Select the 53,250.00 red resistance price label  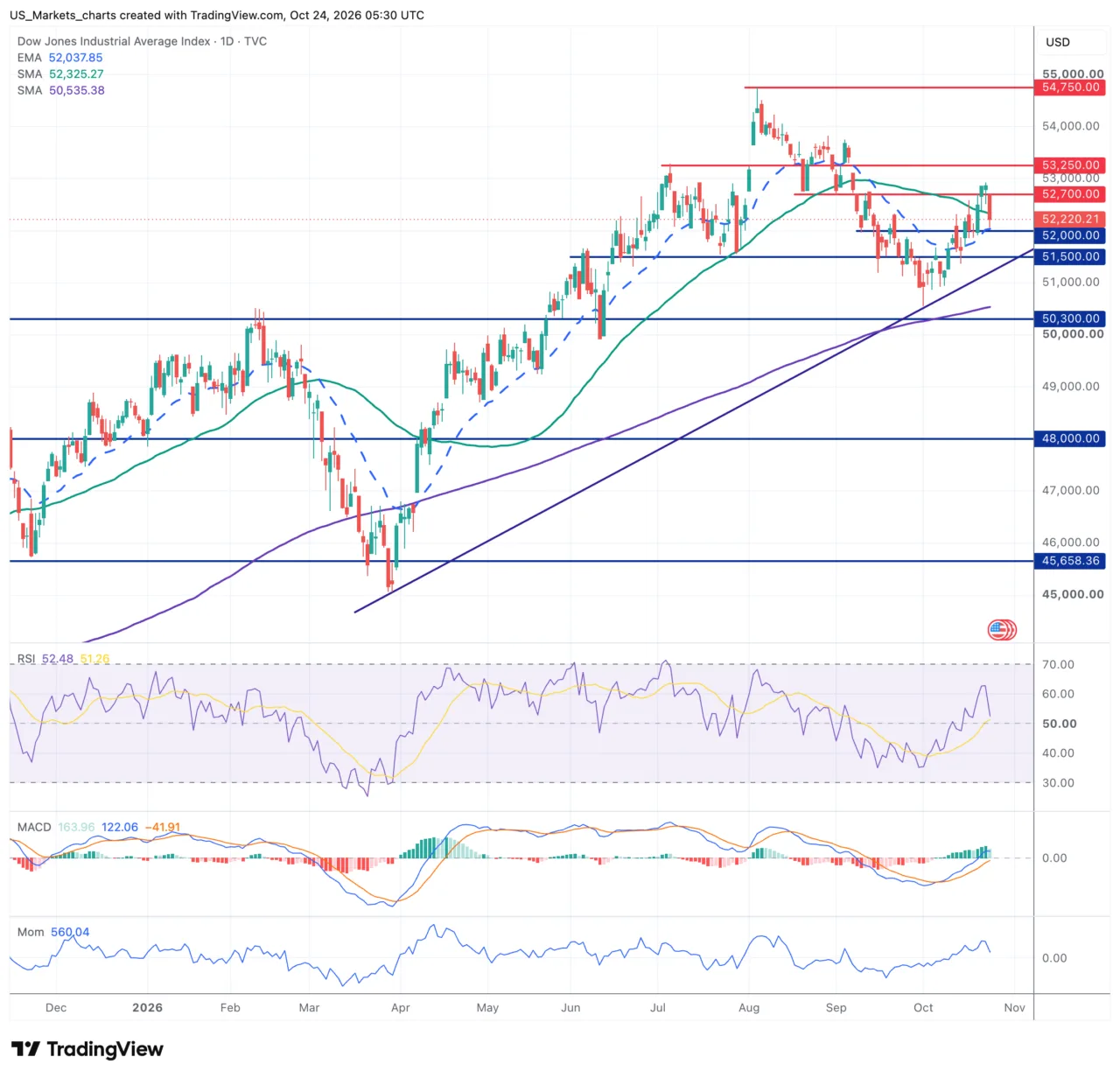[x=1070, y=164]
